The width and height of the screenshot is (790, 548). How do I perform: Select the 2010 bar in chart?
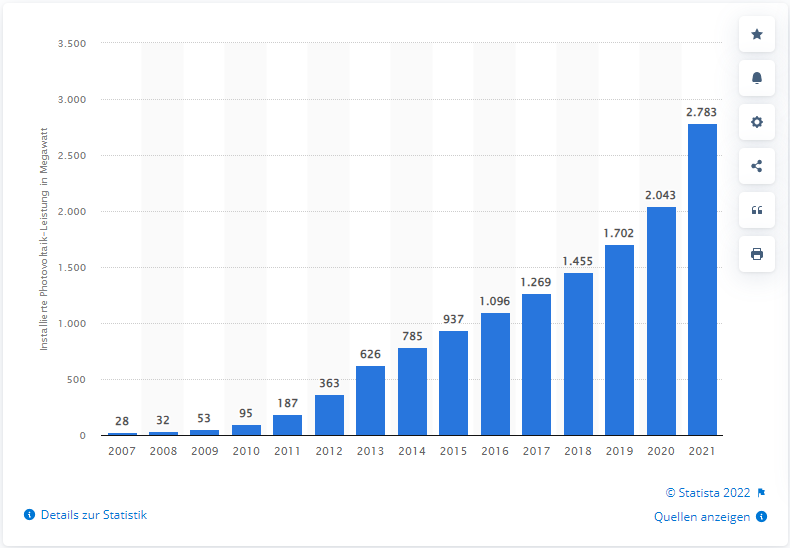(x=246, y=430)
